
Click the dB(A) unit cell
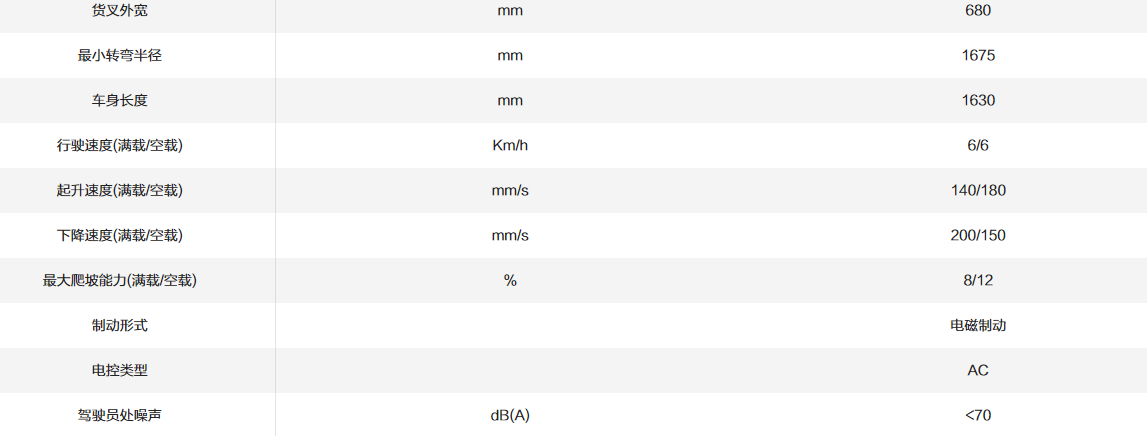point(510,415)
